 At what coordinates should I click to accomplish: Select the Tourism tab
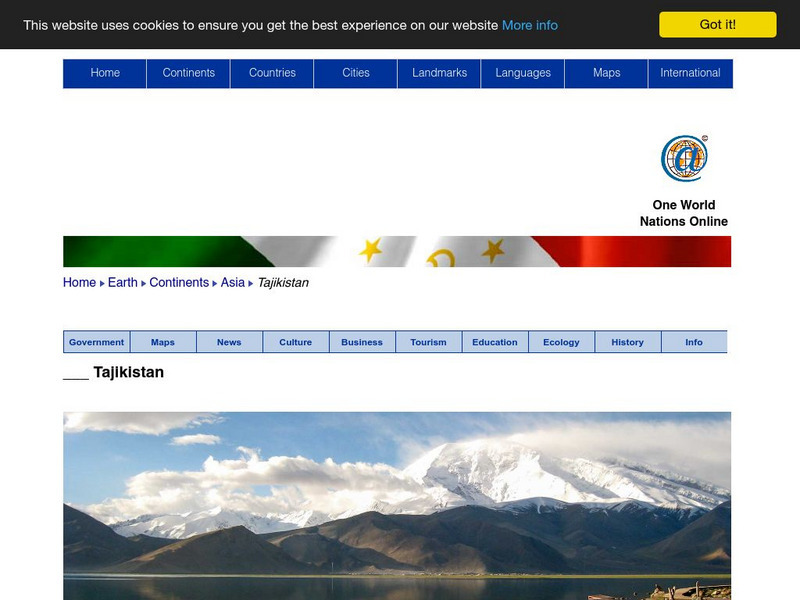tap(429, 341)
